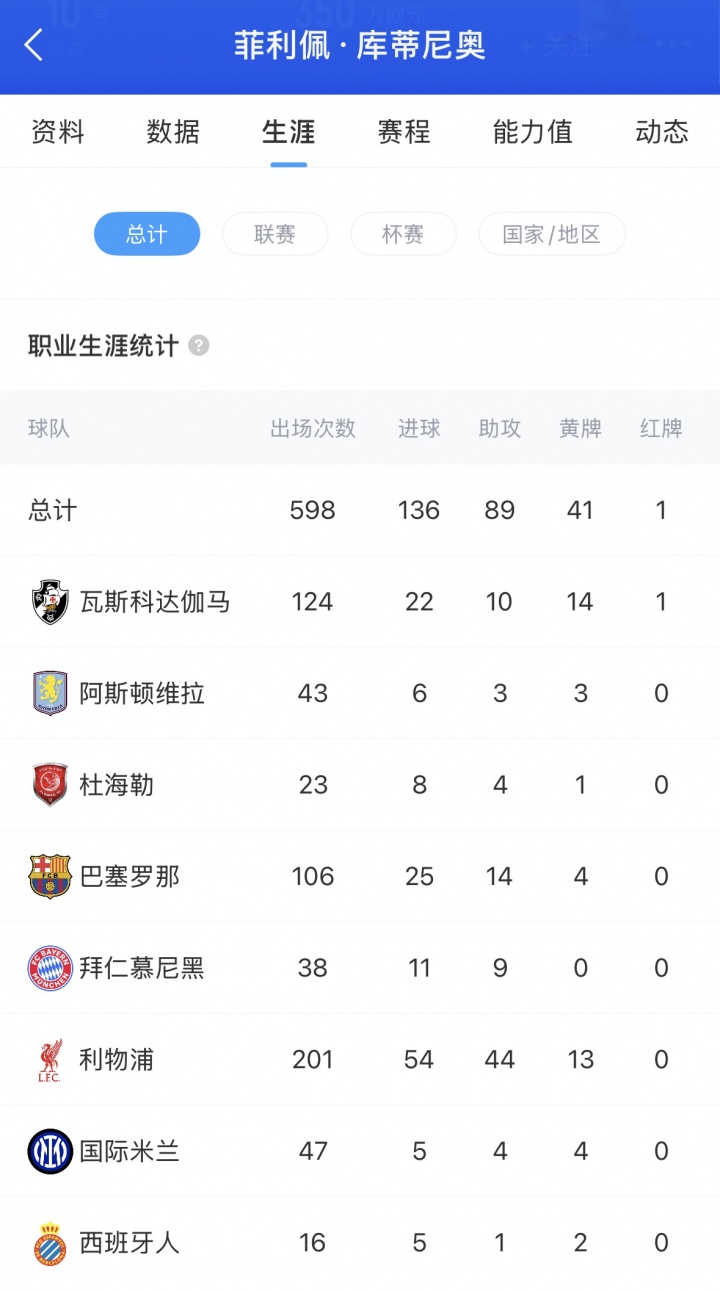Tap the Al-Duhail club crest
The height and width of the screenshot is (1291, 720).
point(50,785)
